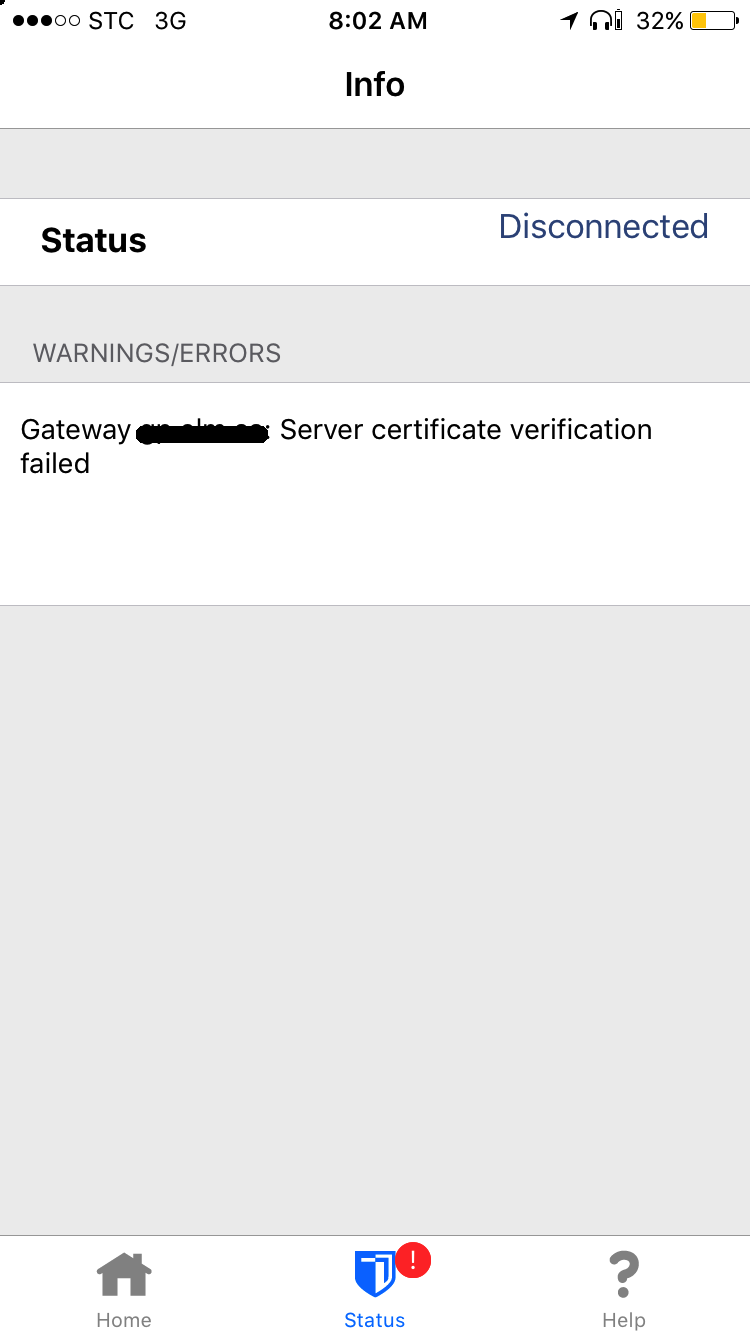Tap the 32% battery percentage text
This screenshot has width=750, height=1334.
pyautogui.click(x=660, y=21)
